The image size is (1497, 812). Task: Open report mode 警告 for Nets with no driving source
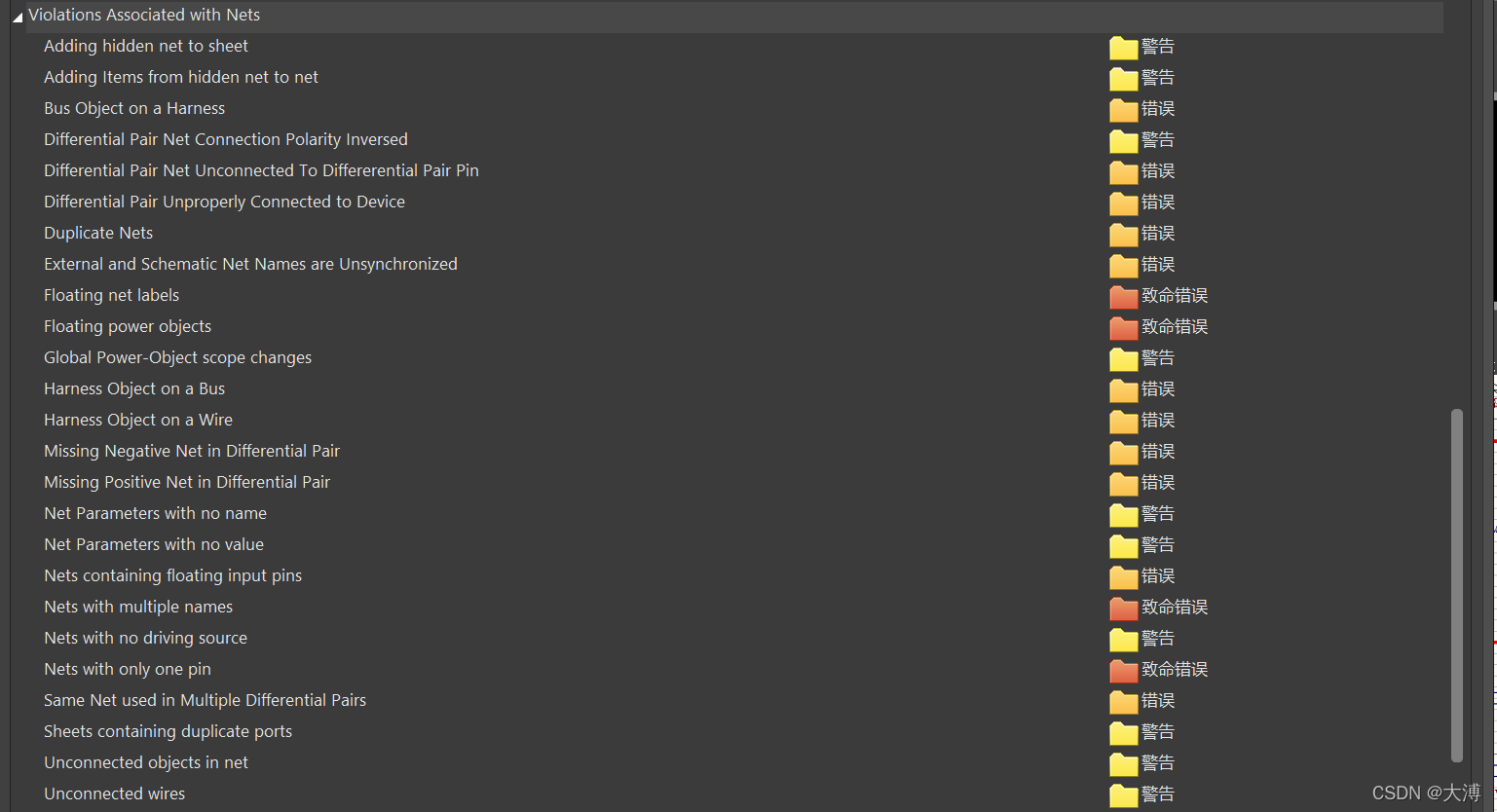1158,638
